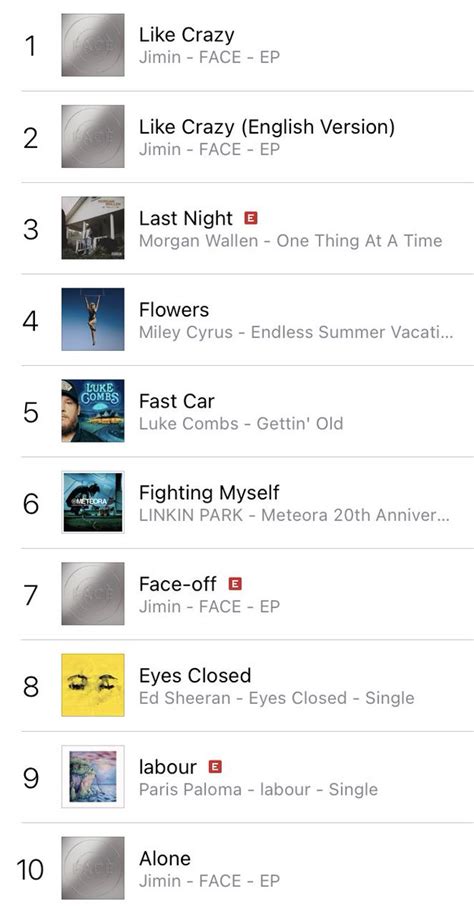
Task: Tap the Like Crazy (English Version) cover art
Action: (x=93, y=137)
